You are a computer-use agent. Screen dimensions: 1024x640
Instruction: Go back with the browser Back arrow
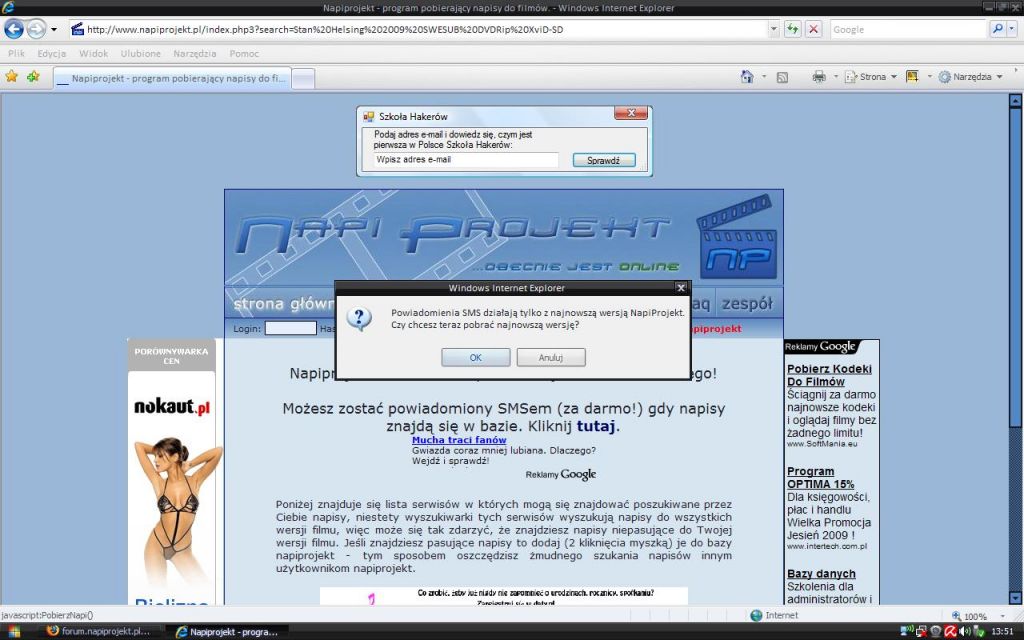pyautogui.click(x=14, y=29)
